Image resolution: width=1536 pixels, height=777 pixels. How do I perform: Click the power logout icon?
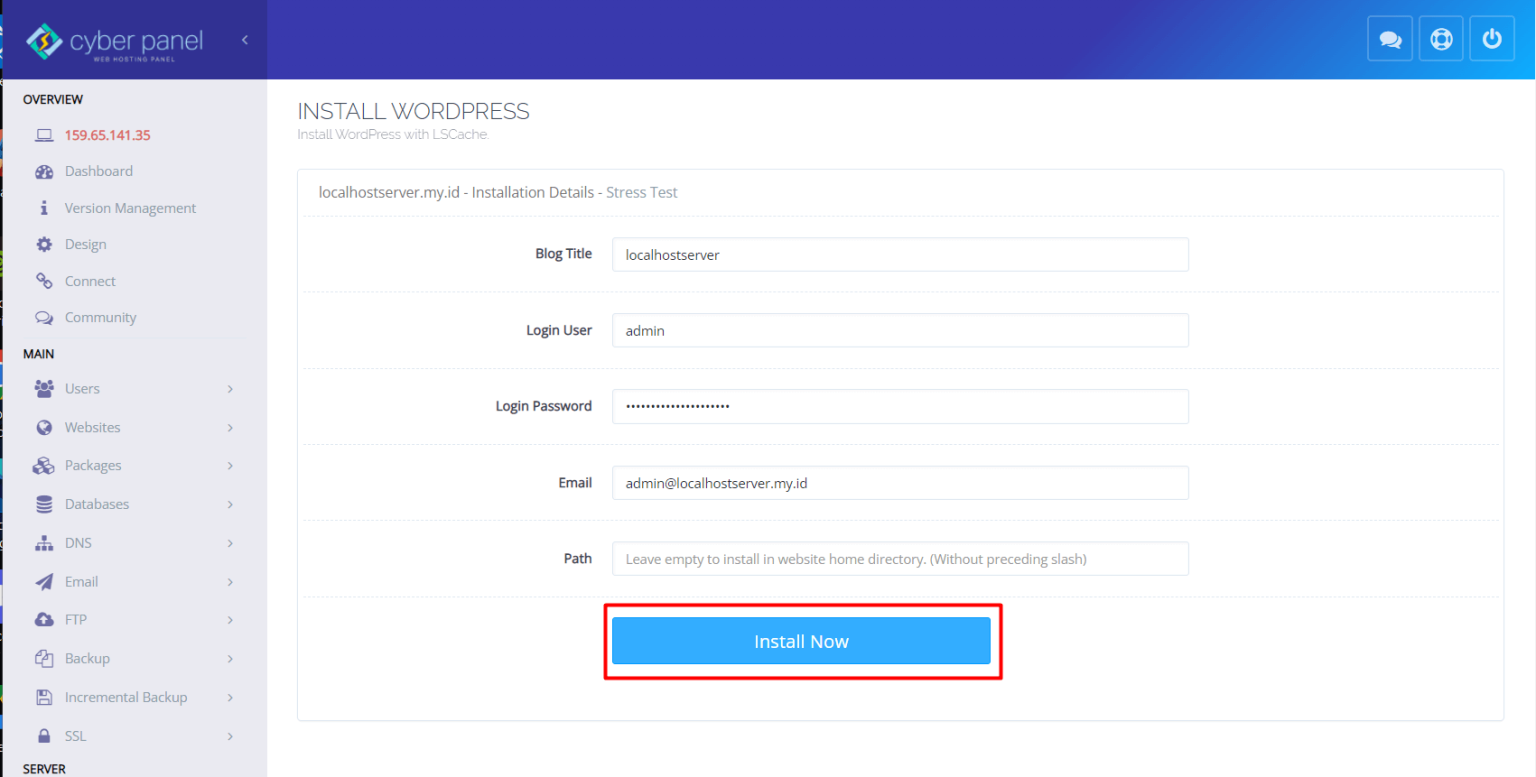(x=1492, y=40)
